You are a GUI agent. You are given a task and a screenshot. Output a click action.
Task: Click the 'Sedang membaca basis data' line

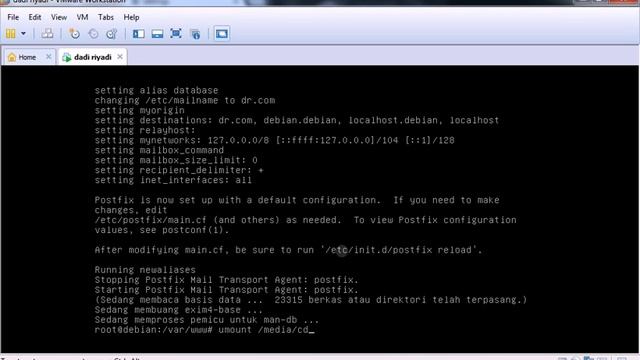[x=311, y=300]
